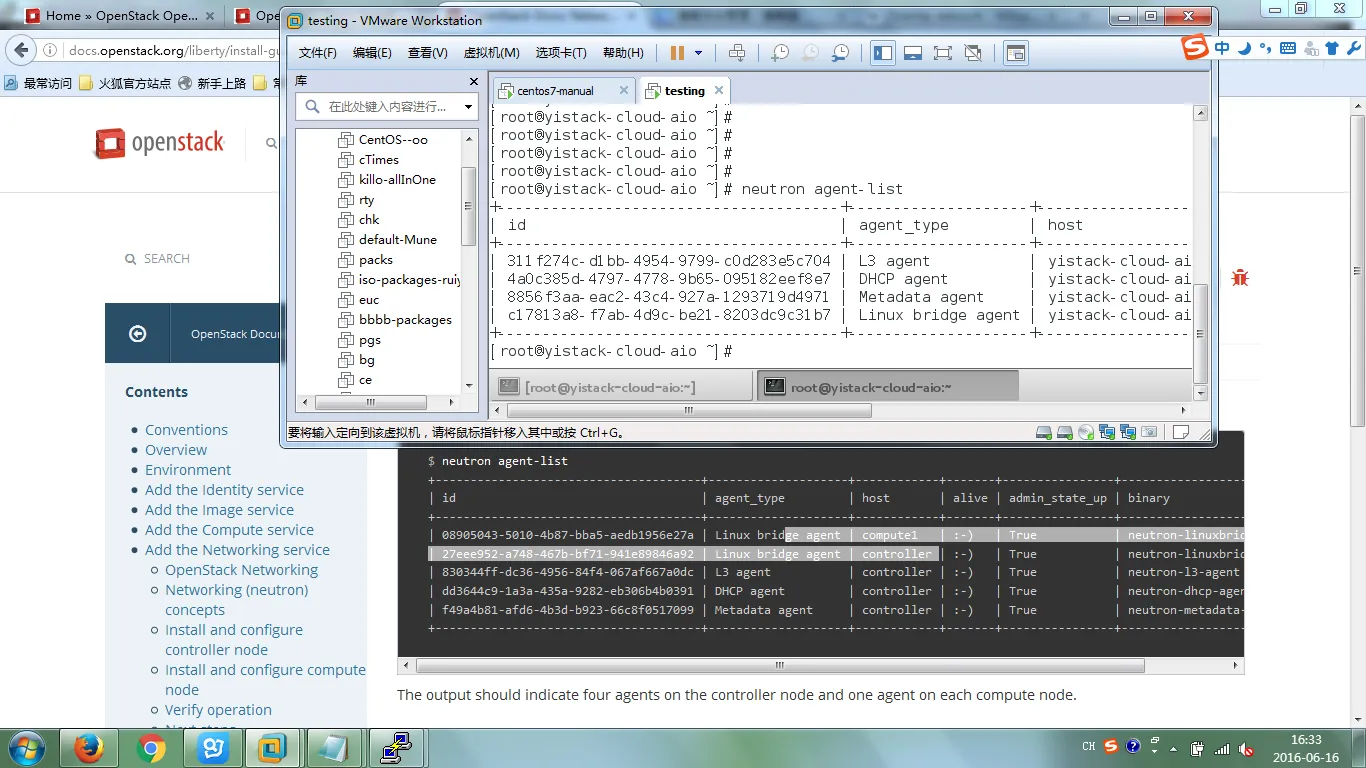Open the 新手上路 bookmark
The width and height of the screenshot is (1366, 768).
[212, 83]
